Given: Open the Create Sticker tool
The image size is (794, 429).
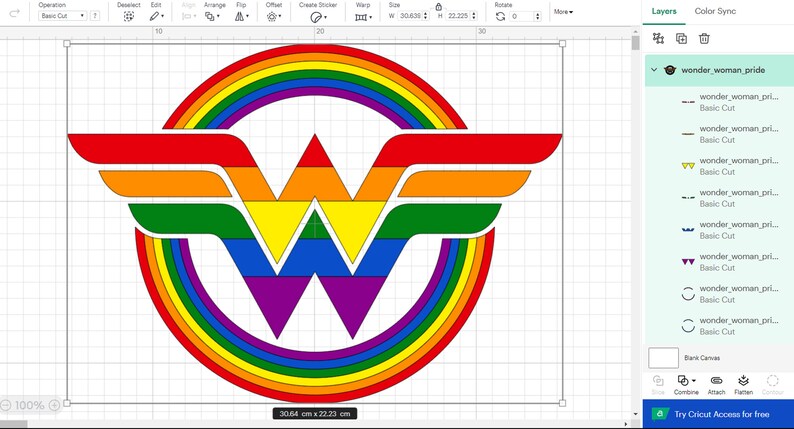Looking at the screenshot, I should (318, 17).
